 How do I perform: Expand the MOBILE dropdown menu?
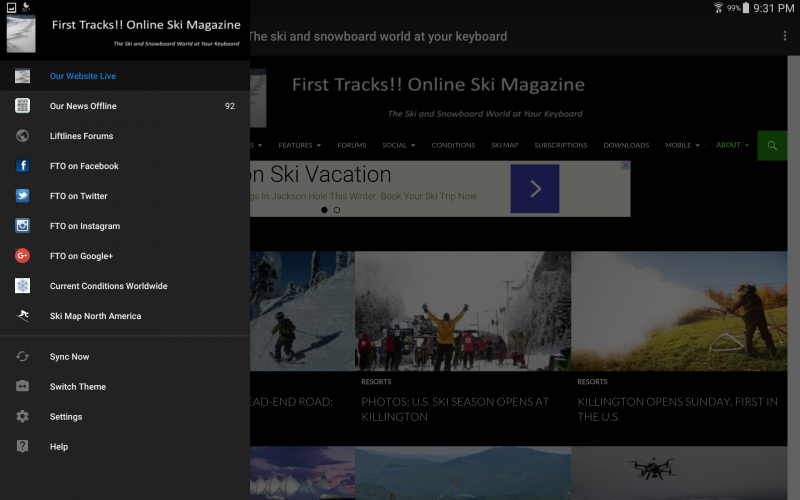tap(682, 145)
